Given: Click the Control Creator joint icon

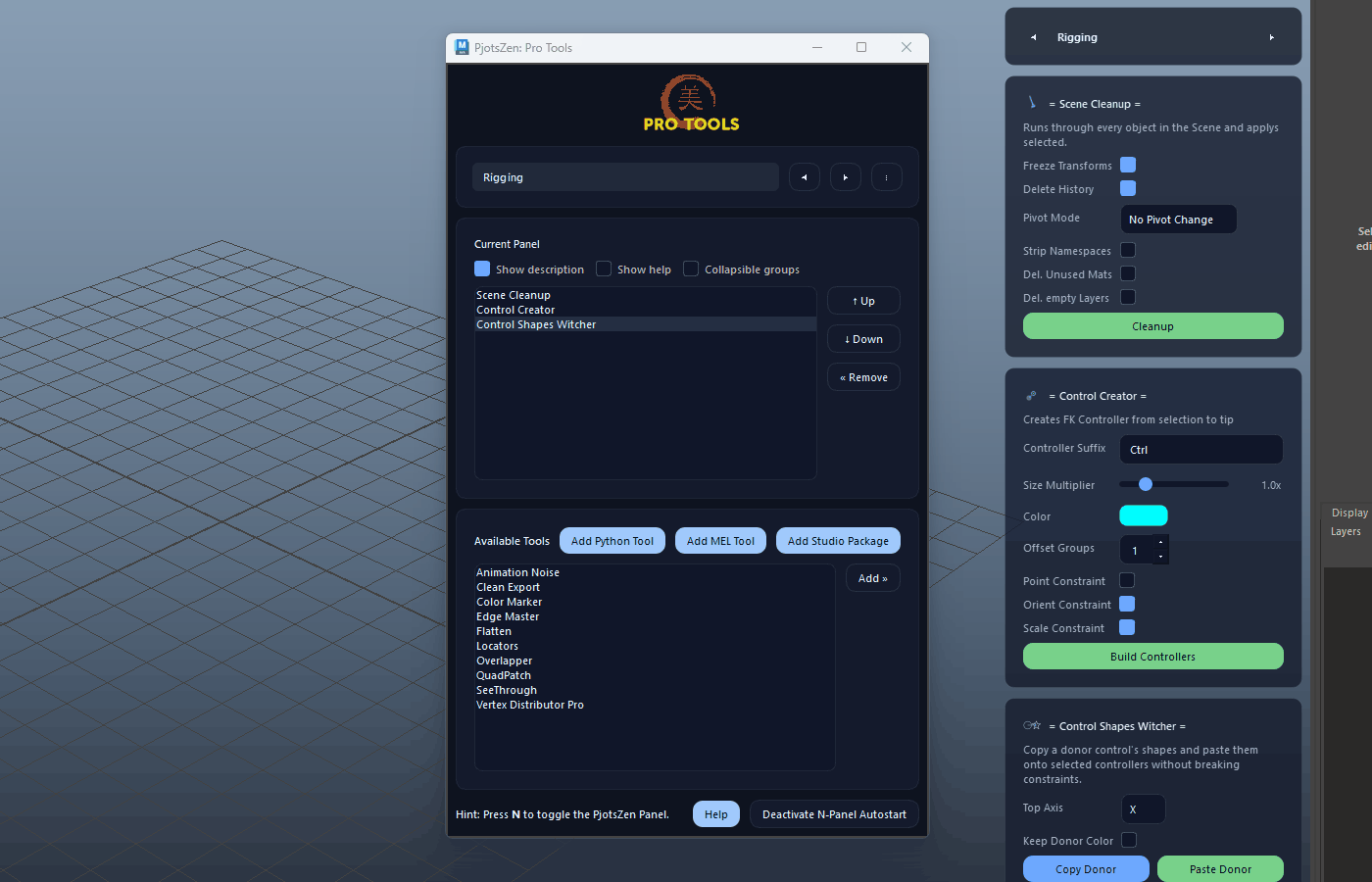Looking at the screenshot, I should point(1031,396).
